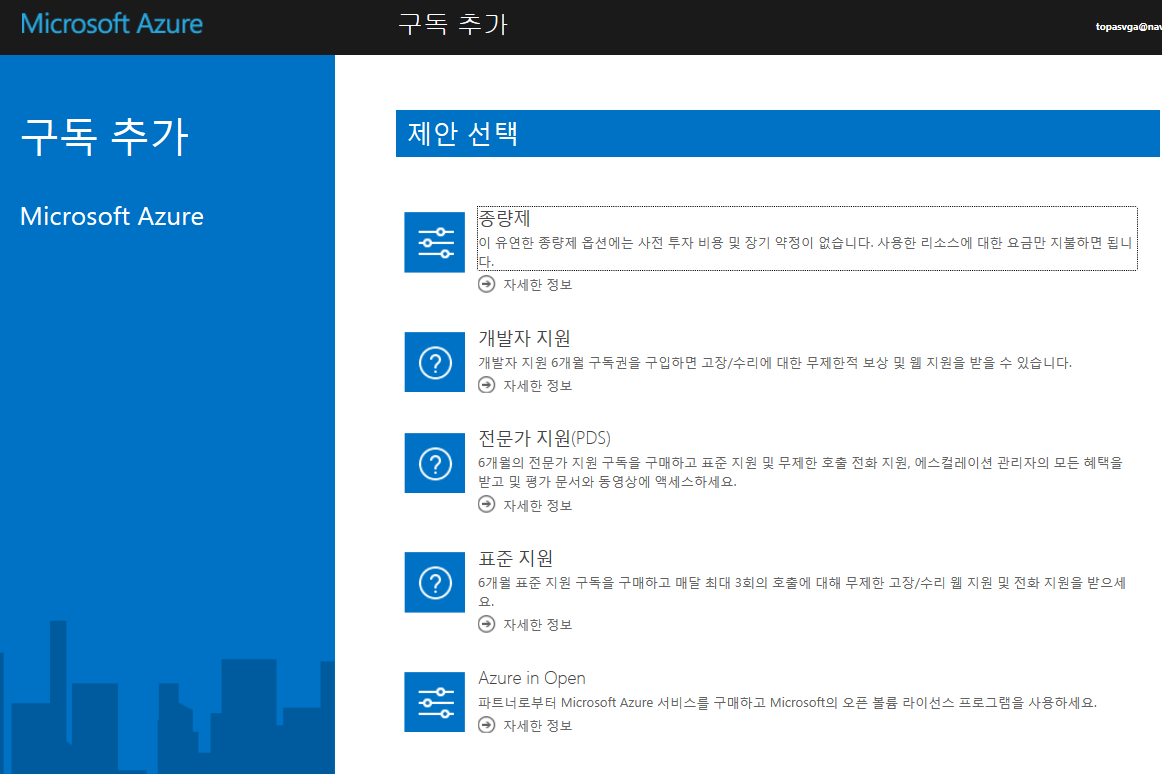Click the 전문가 지원(PDS) question-mark icon tile
This screenshot has width=1162, height=774.
434,463
